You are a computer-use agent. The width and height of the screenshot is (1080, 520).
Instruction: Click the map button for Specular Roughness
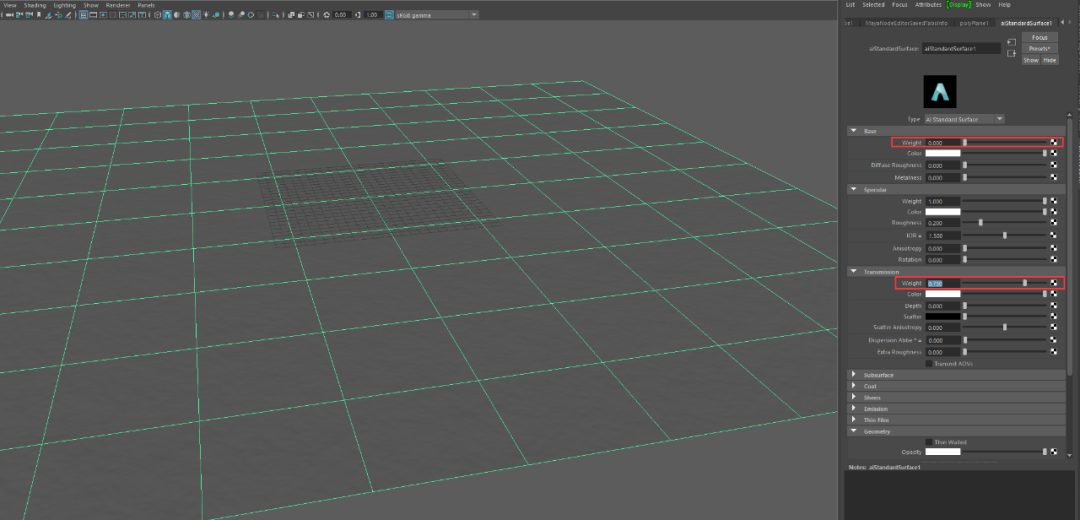(x=1054, y=222)
